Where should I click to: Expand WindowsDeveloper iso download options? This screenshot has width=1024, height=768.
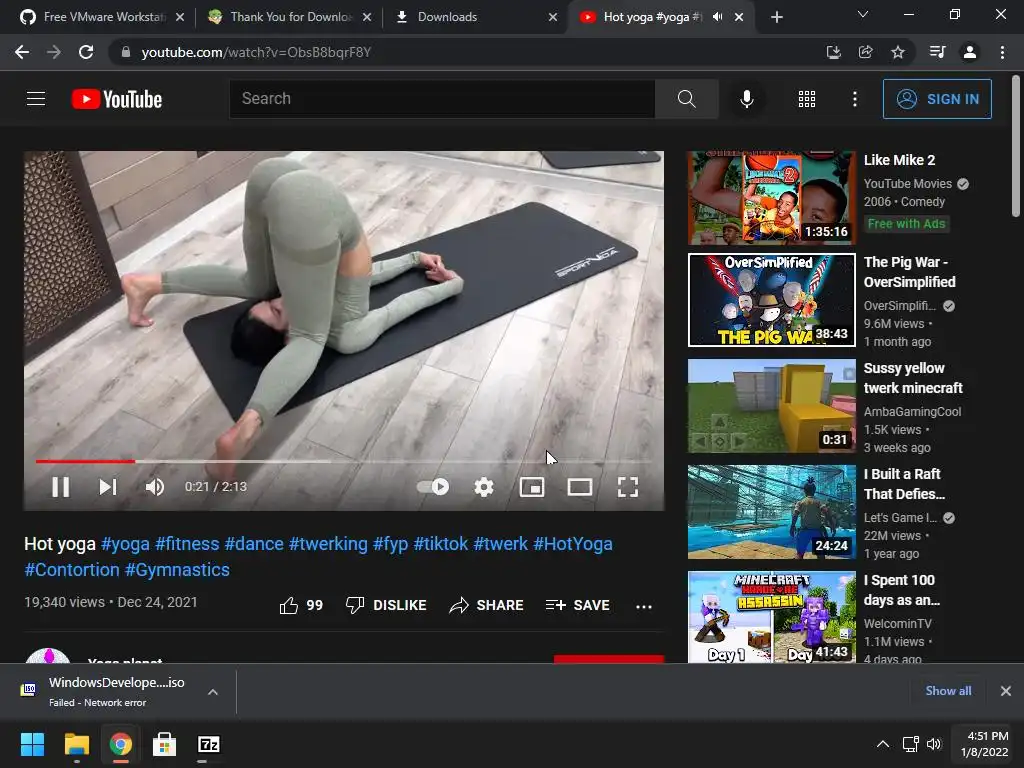(x=213, y=692)
